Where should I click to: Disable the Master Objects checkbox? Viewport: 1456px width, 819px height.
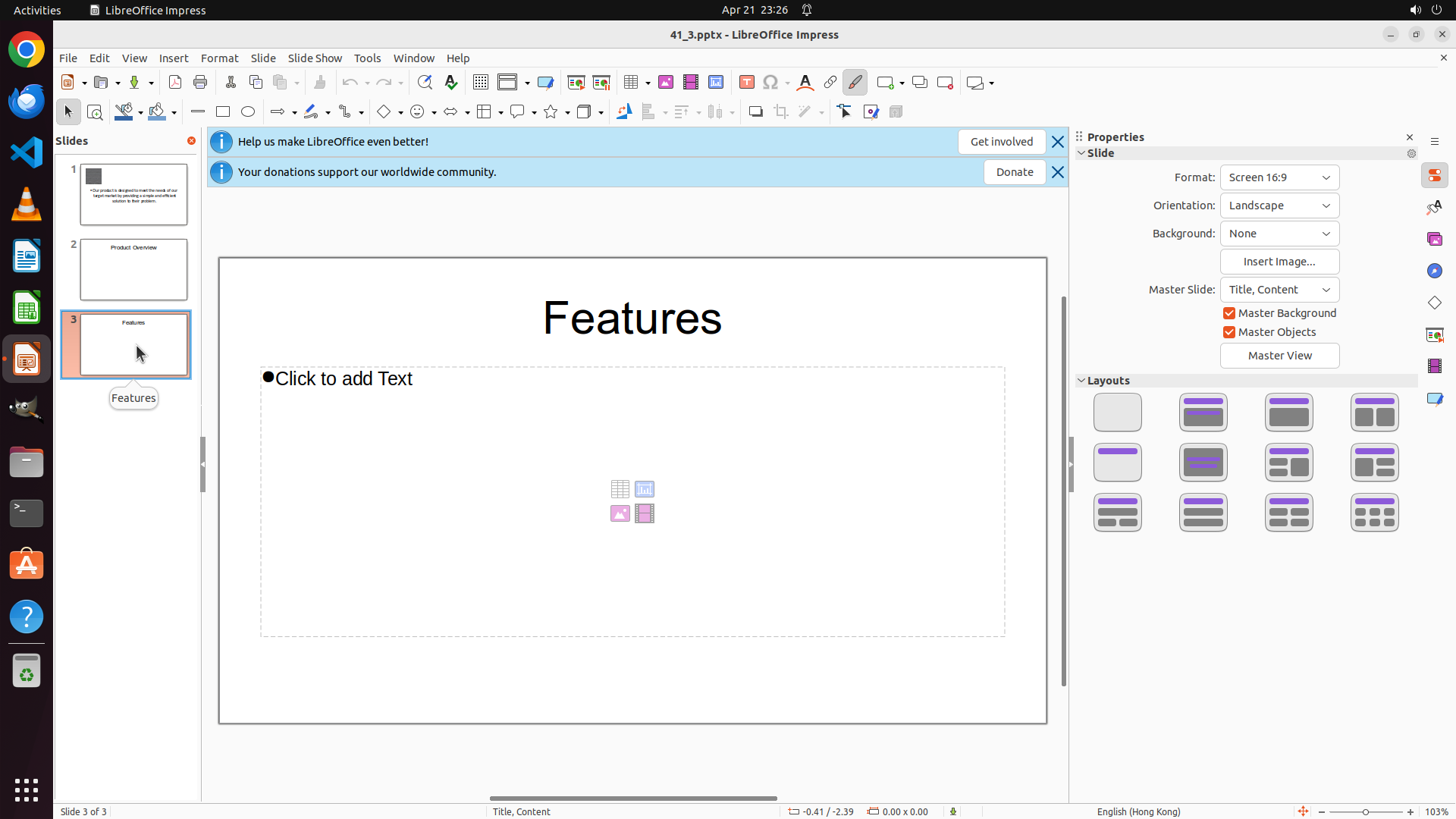click(x=1229, y=332)
